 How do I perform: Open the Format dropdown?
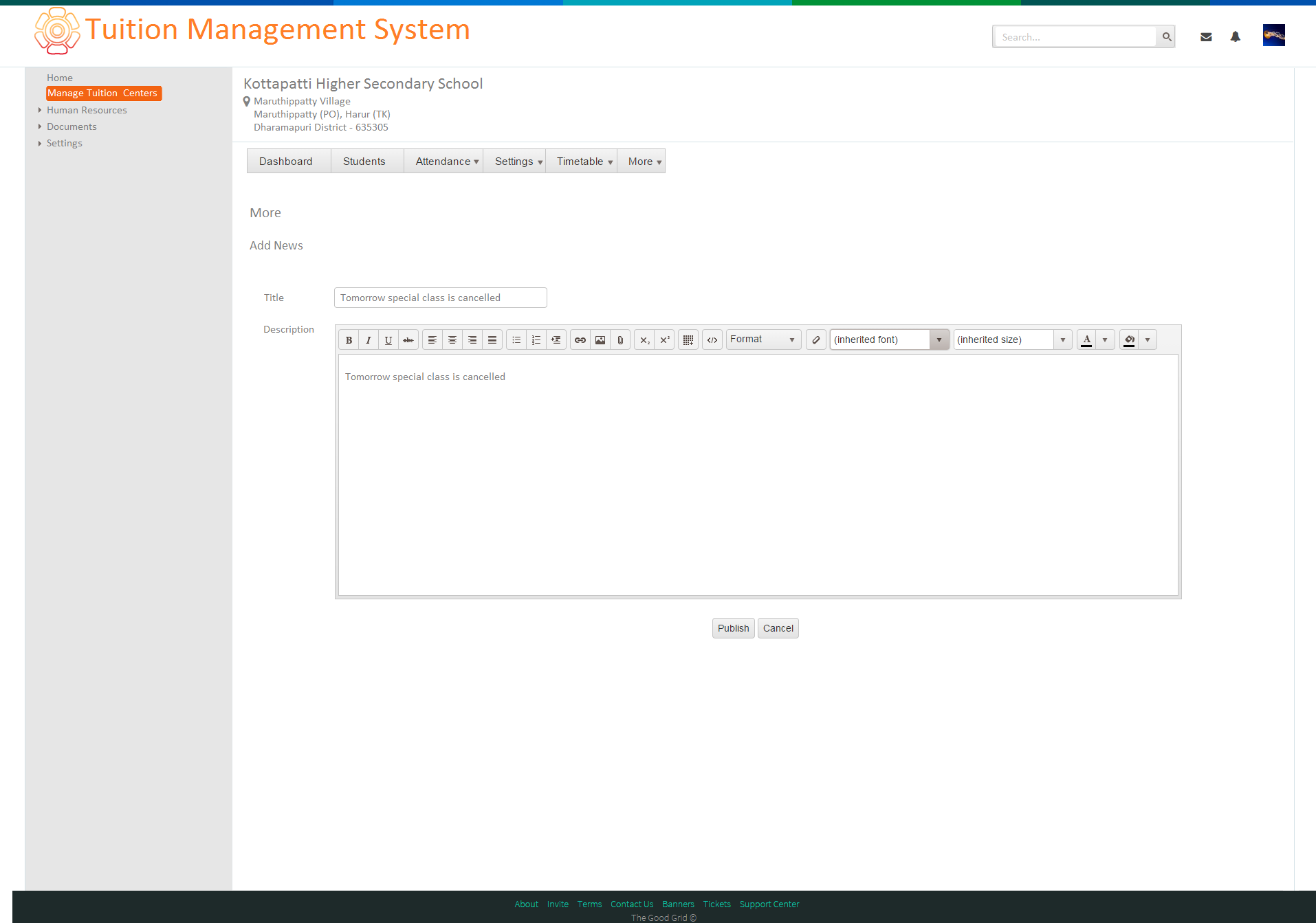764,340
